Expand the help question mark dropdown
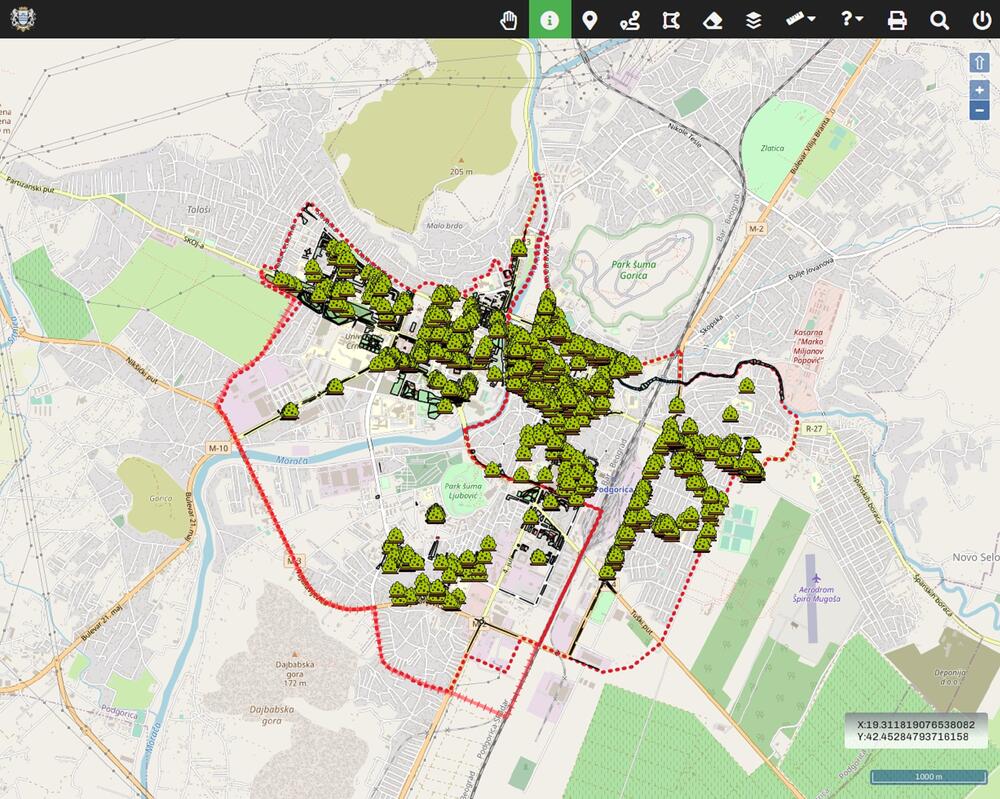 click(851, 20)
